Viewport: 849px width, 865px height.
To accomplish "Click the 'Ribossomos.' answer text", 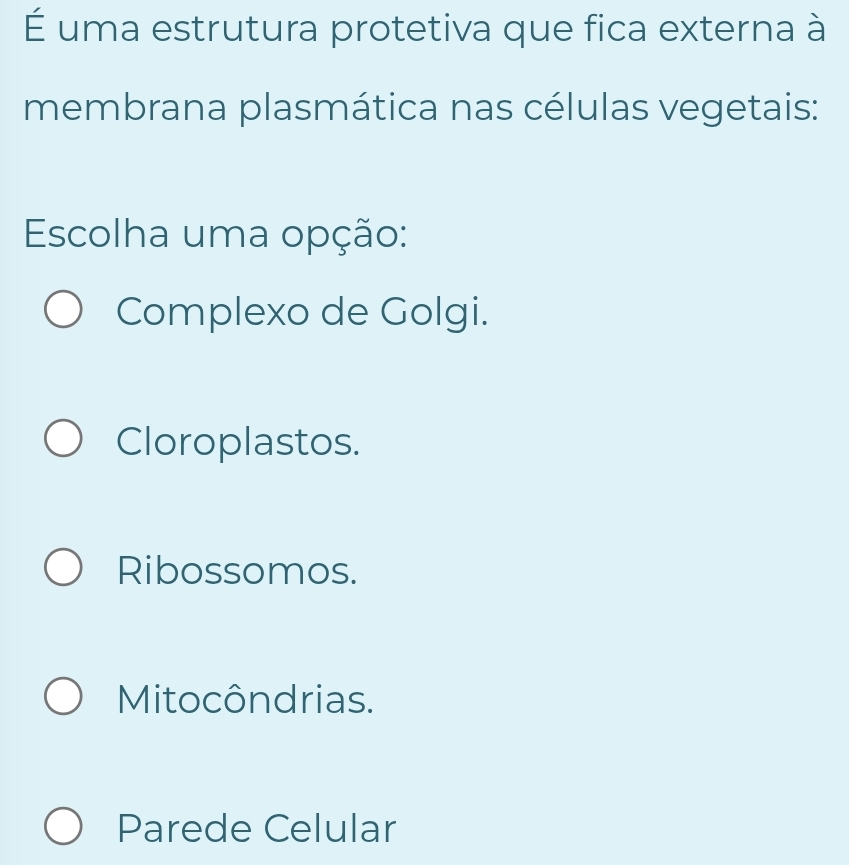I will 237,570.
